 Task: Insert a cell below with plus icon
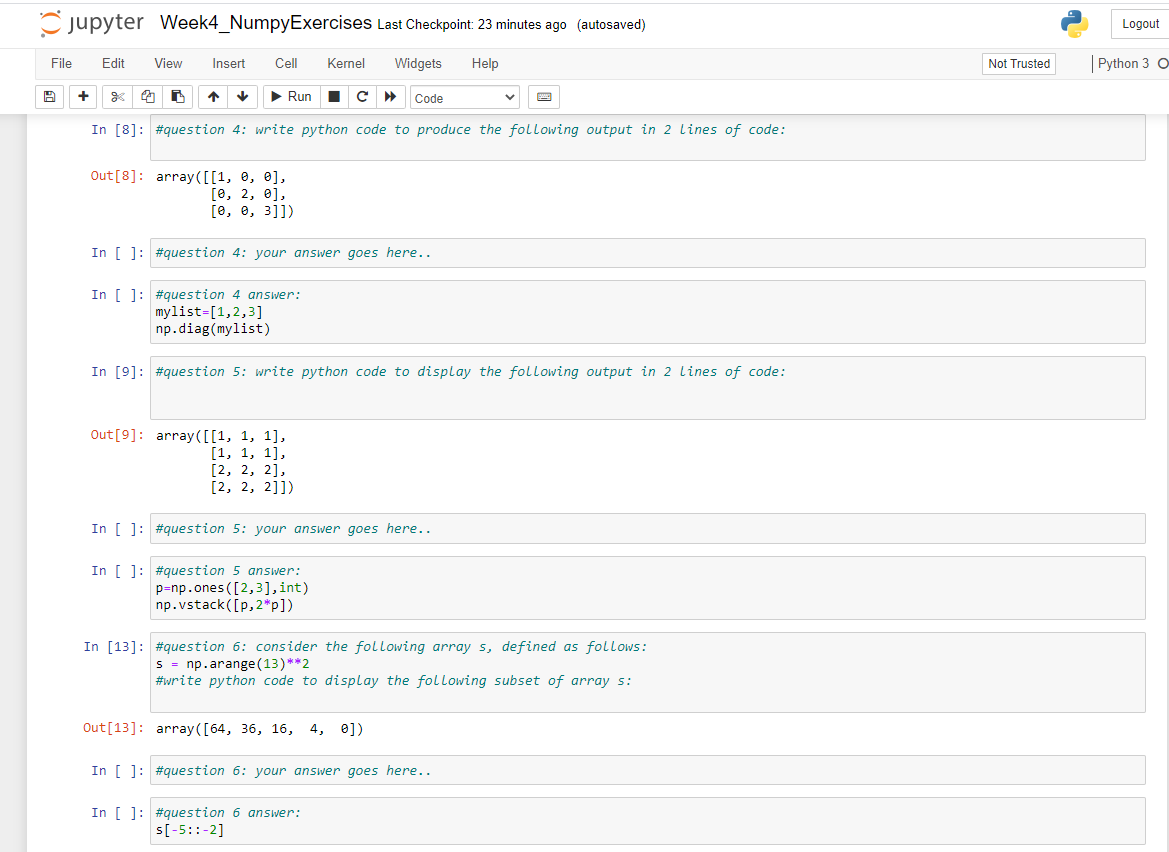pyautogui.click(x=83, y=97)
